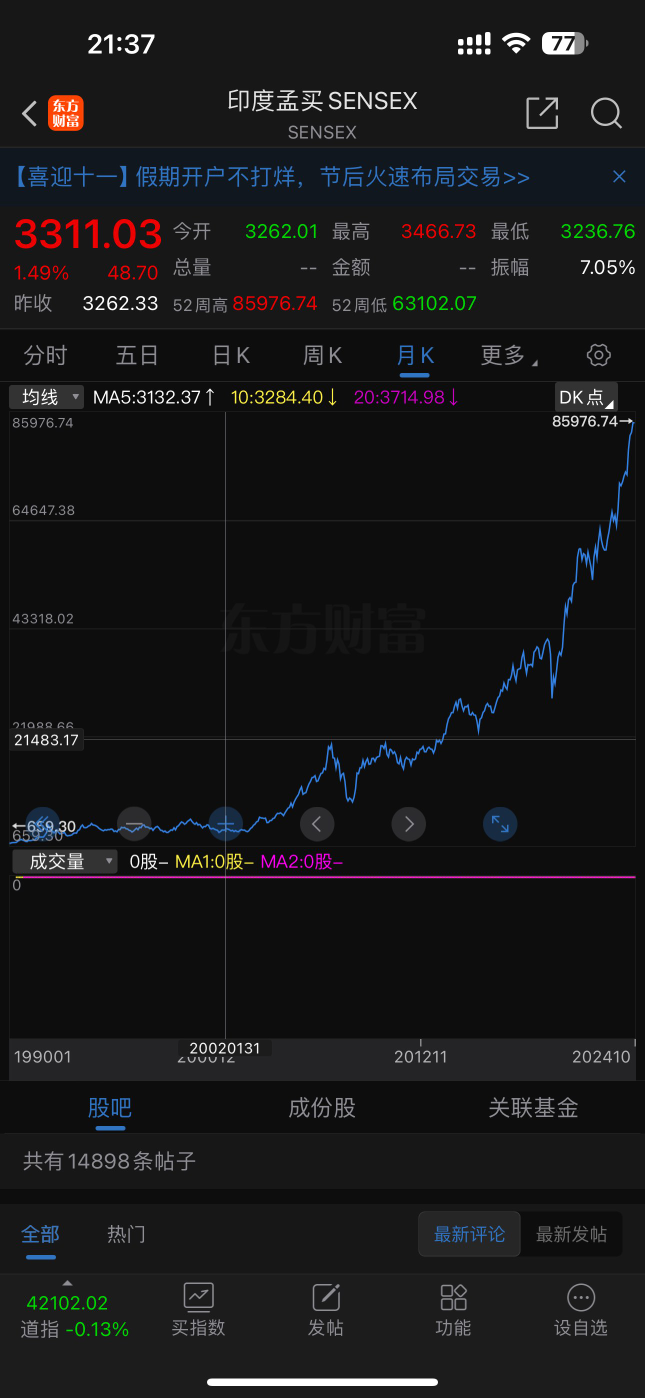Select the 关联基金 tab
Image resolution: width=645 pixels, height=1398 pixels.
coord(533,1107)
